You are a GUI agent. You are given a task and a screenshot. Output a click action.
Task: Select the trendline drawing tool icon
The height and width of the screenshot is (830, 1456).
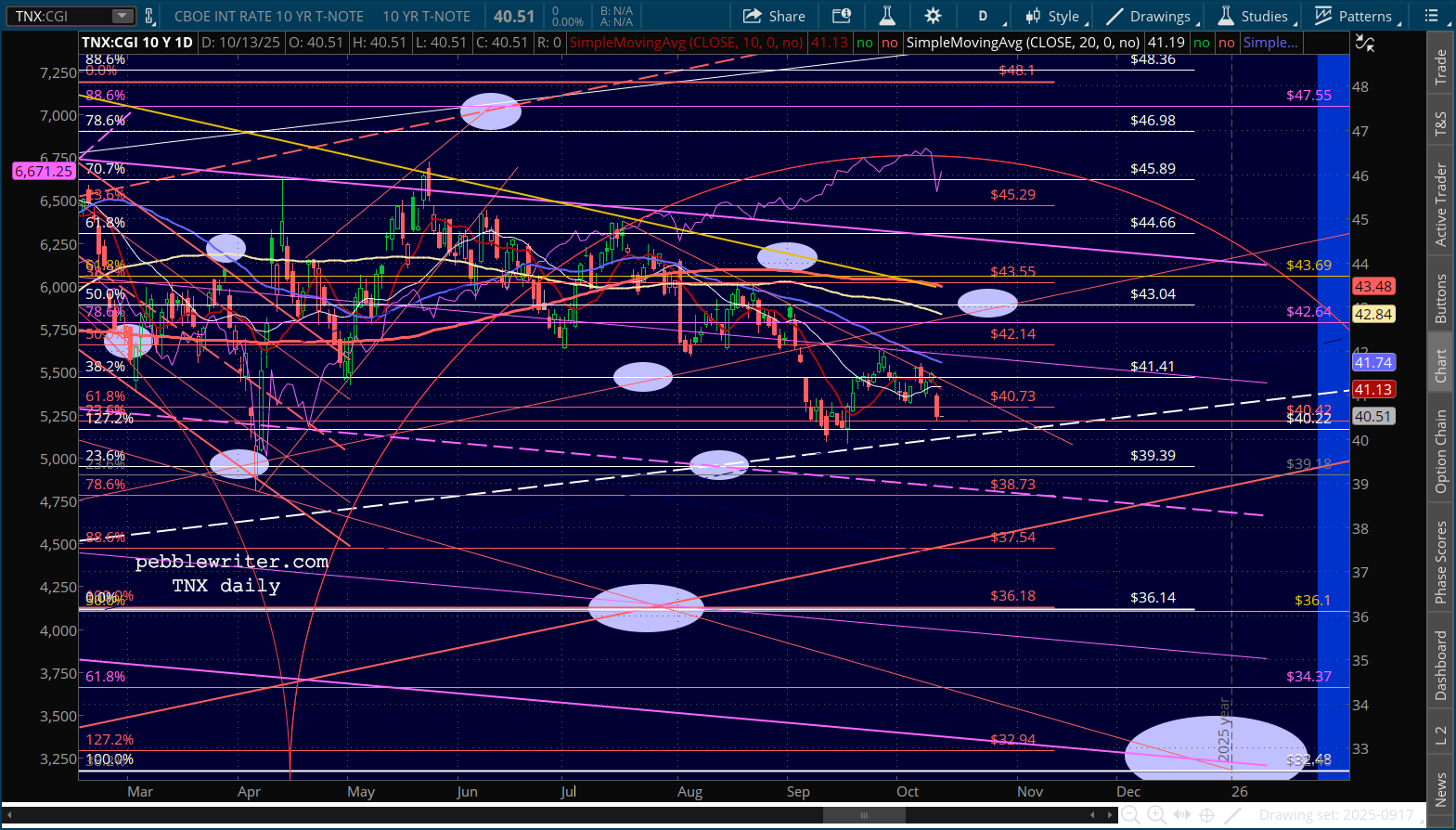[1232, 815]
